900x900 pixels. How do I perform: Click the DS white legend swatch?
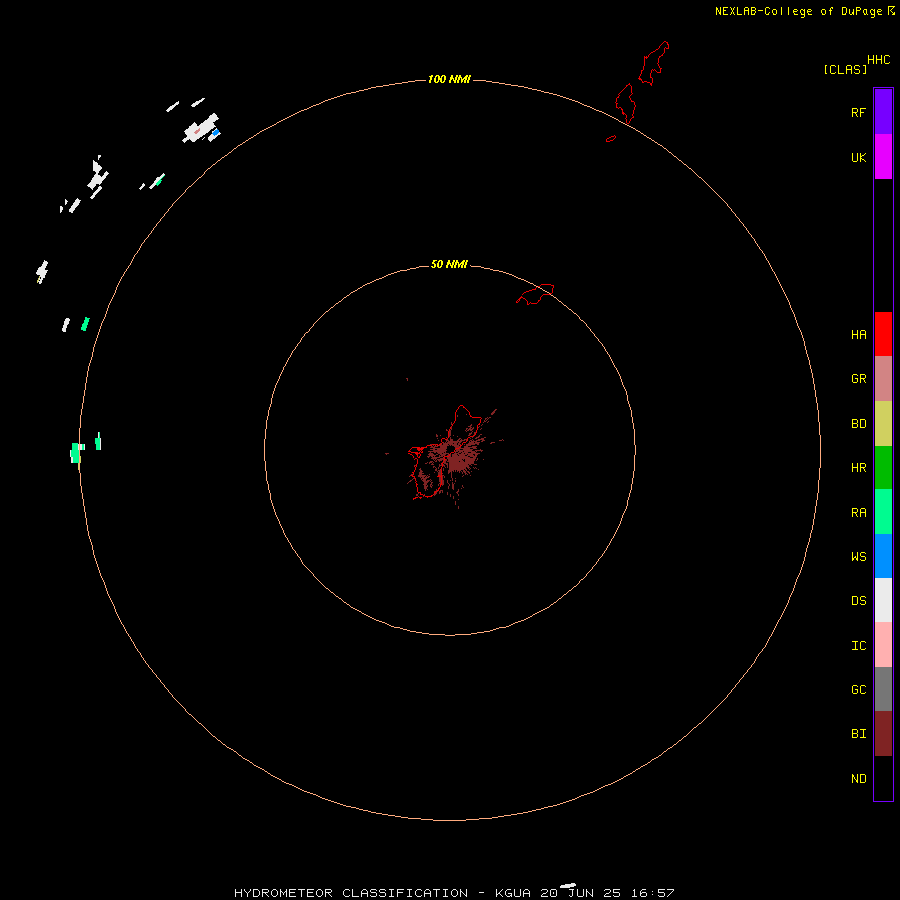click(x=883, y=600)
